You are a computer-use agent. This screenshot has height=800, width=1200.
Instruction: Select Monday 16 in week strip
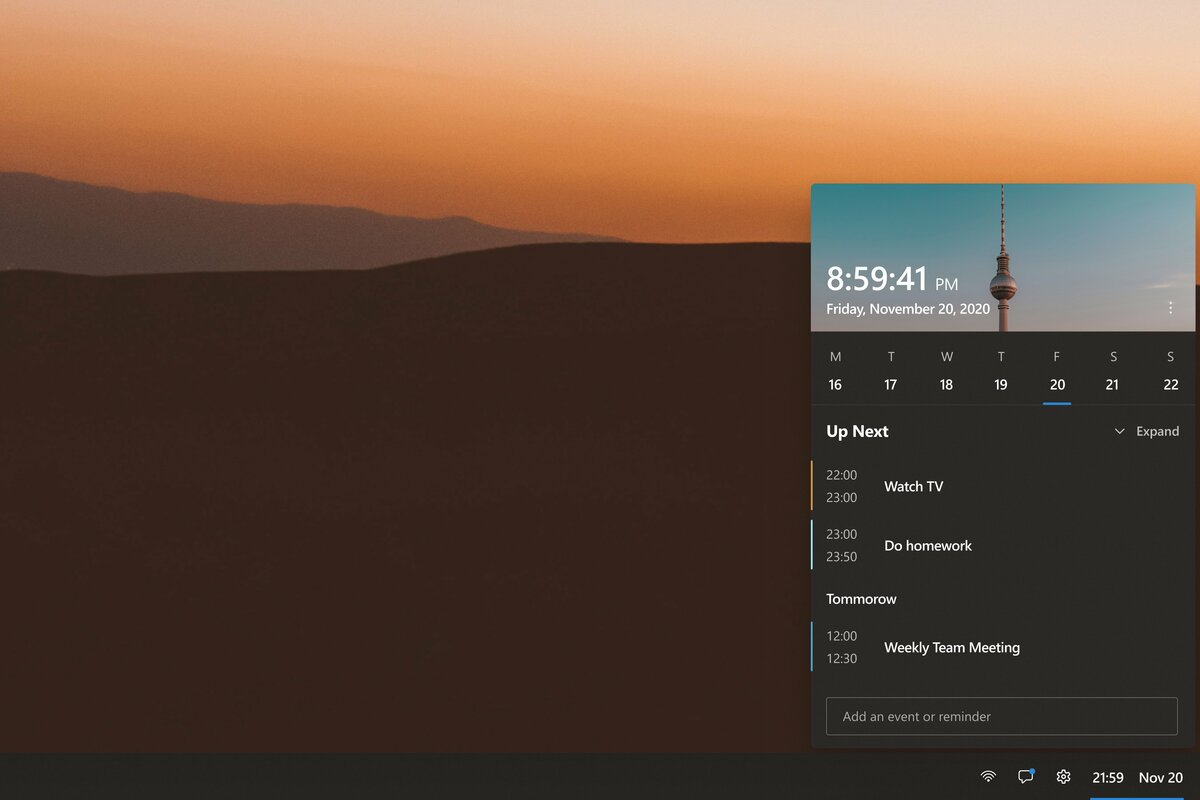pyautogui.click(x=835, y=371)
